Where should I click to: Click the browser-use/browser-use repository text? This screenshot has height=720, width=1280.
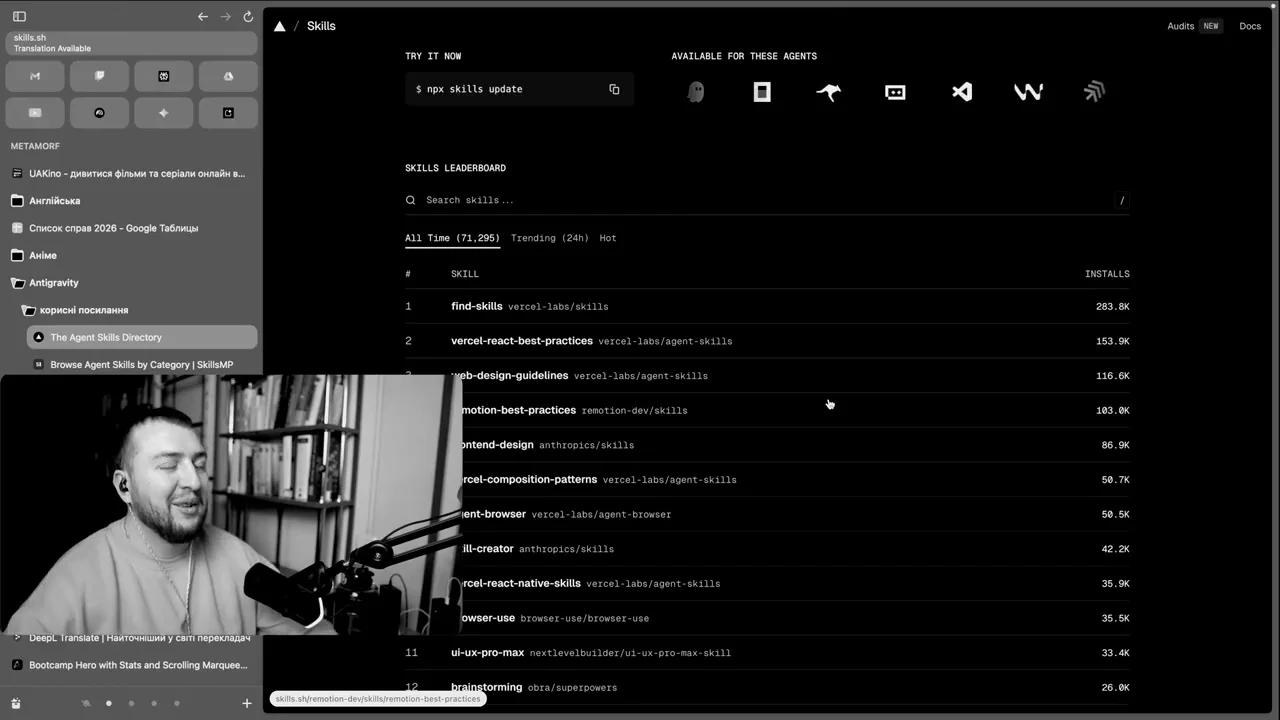(585, 619)
